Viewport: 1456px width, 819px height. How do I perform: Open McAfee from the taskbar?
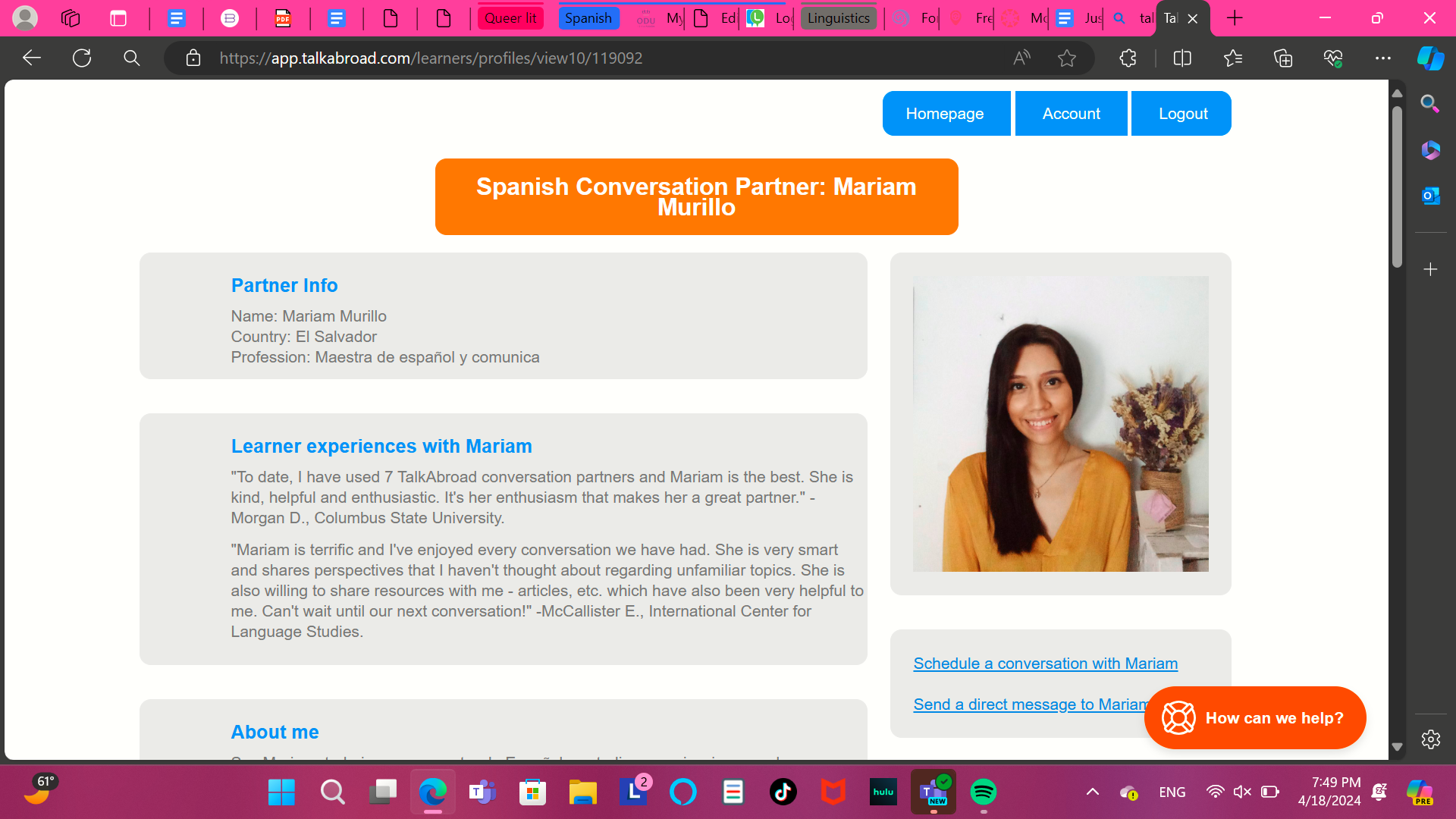(x=833, y=792)
